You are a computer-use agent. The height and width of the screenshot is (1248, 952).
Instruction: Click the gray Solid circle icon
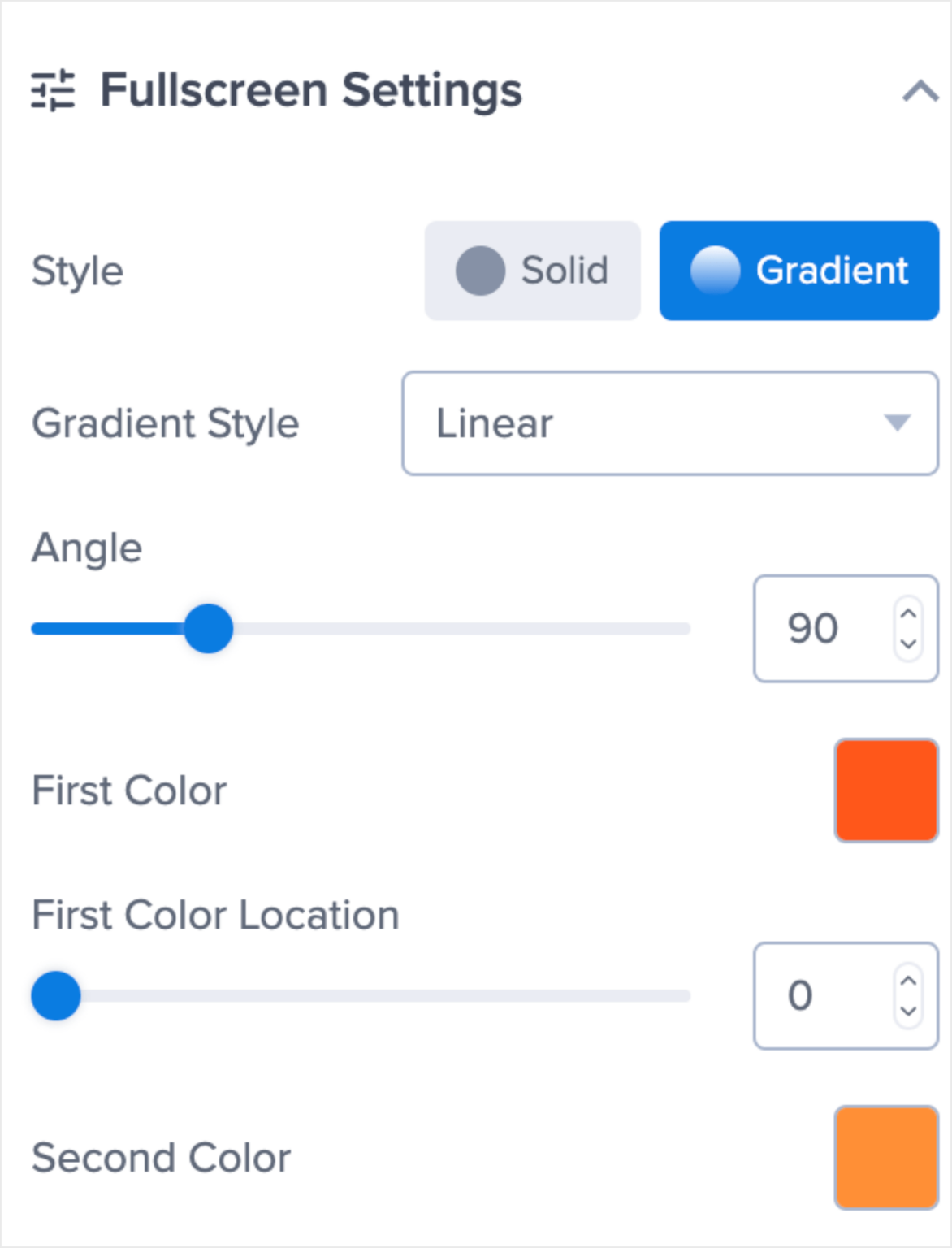click(x=480, y=271)
